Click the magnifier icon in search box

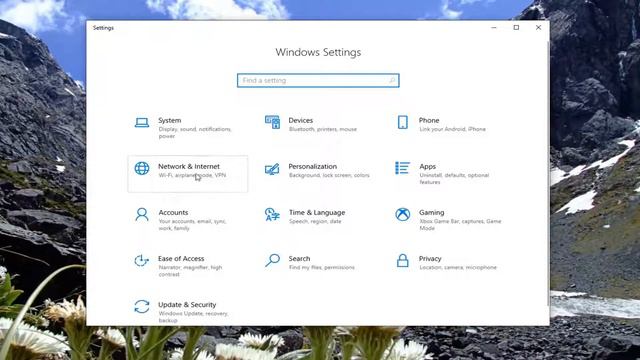point(392,80)
